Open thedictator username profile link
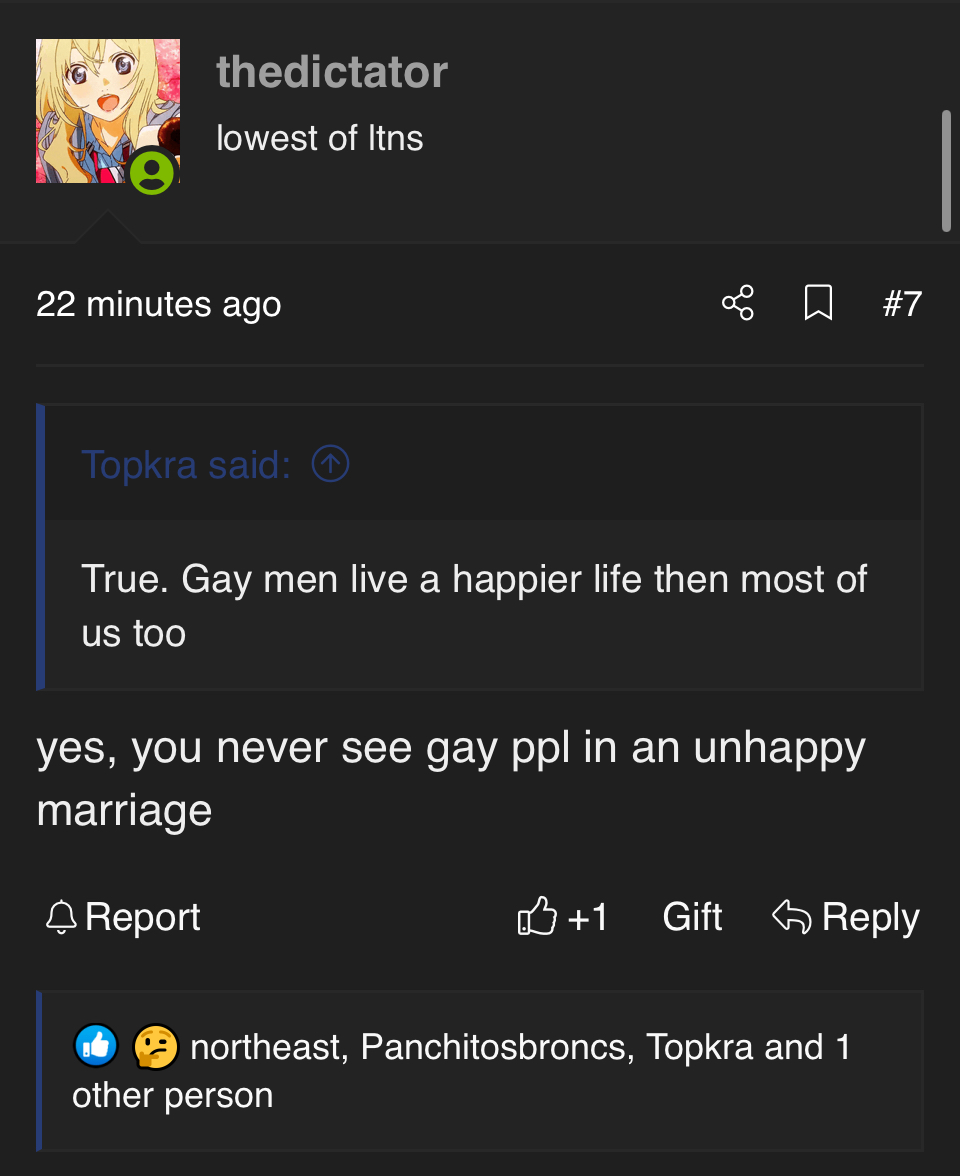Image resolution: width=960 pixels, height=1176 pixels. pyautogui.click(x=332, y=72)
